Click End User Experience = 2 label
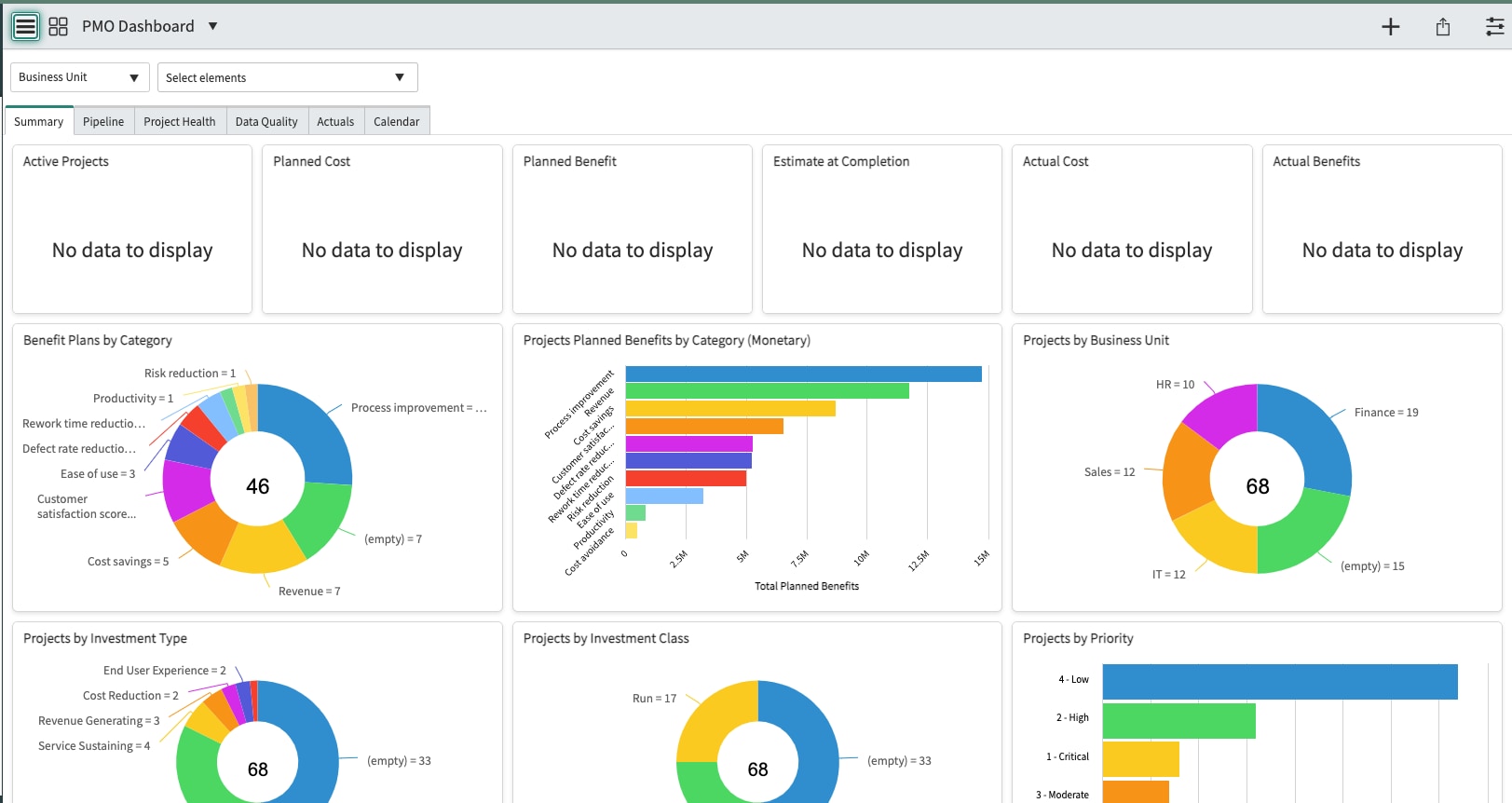The image size is (1512, 803). 165,671
